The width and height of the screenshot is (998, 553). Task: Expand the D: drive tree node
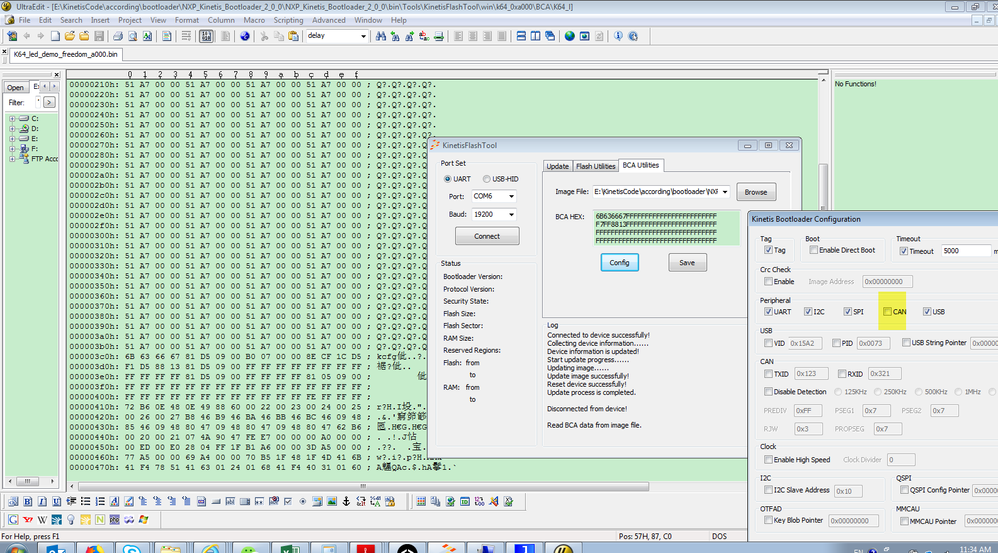(x=12, y=129)
